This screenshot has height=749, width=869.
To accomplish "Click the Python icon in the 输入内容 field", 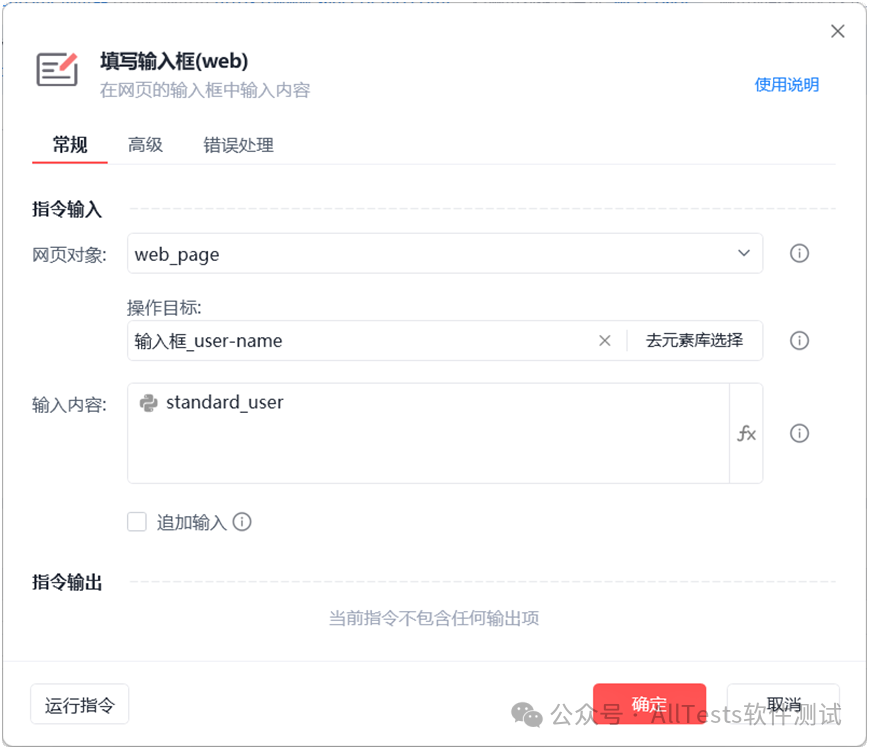I will 149,403.
